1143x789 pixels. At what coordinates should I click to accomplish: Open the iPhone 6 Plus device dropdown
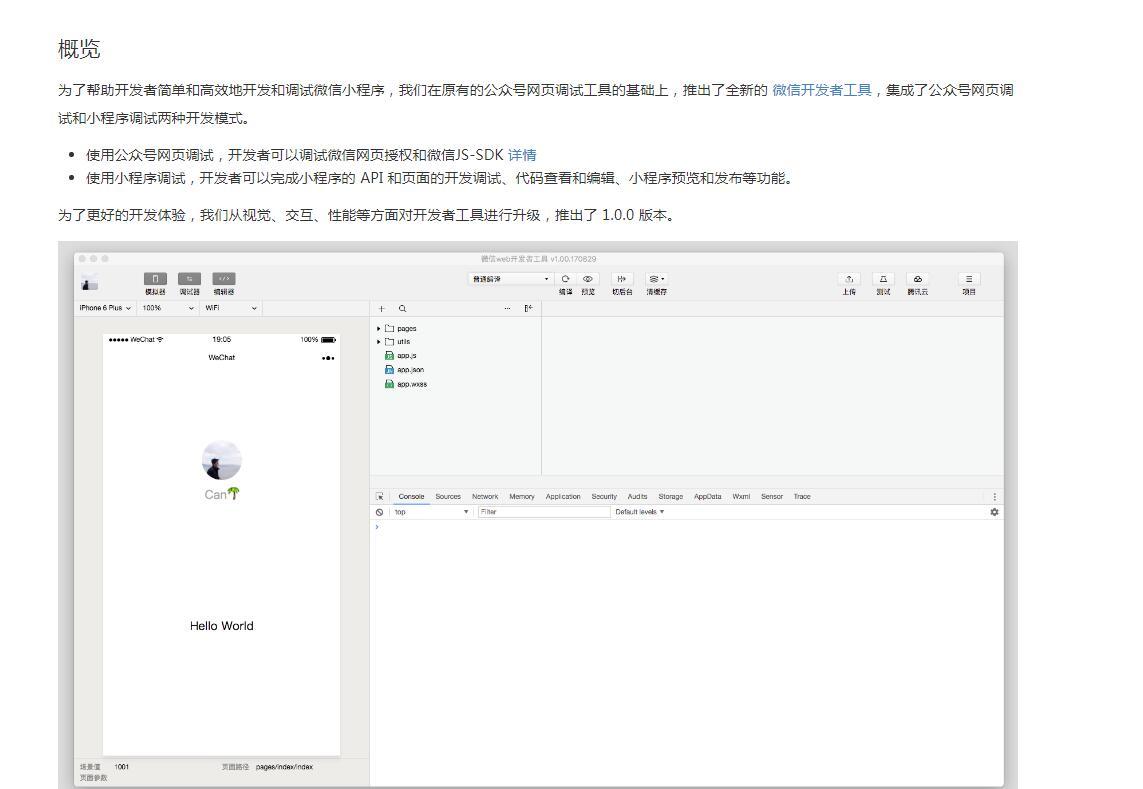coord(105,308)
